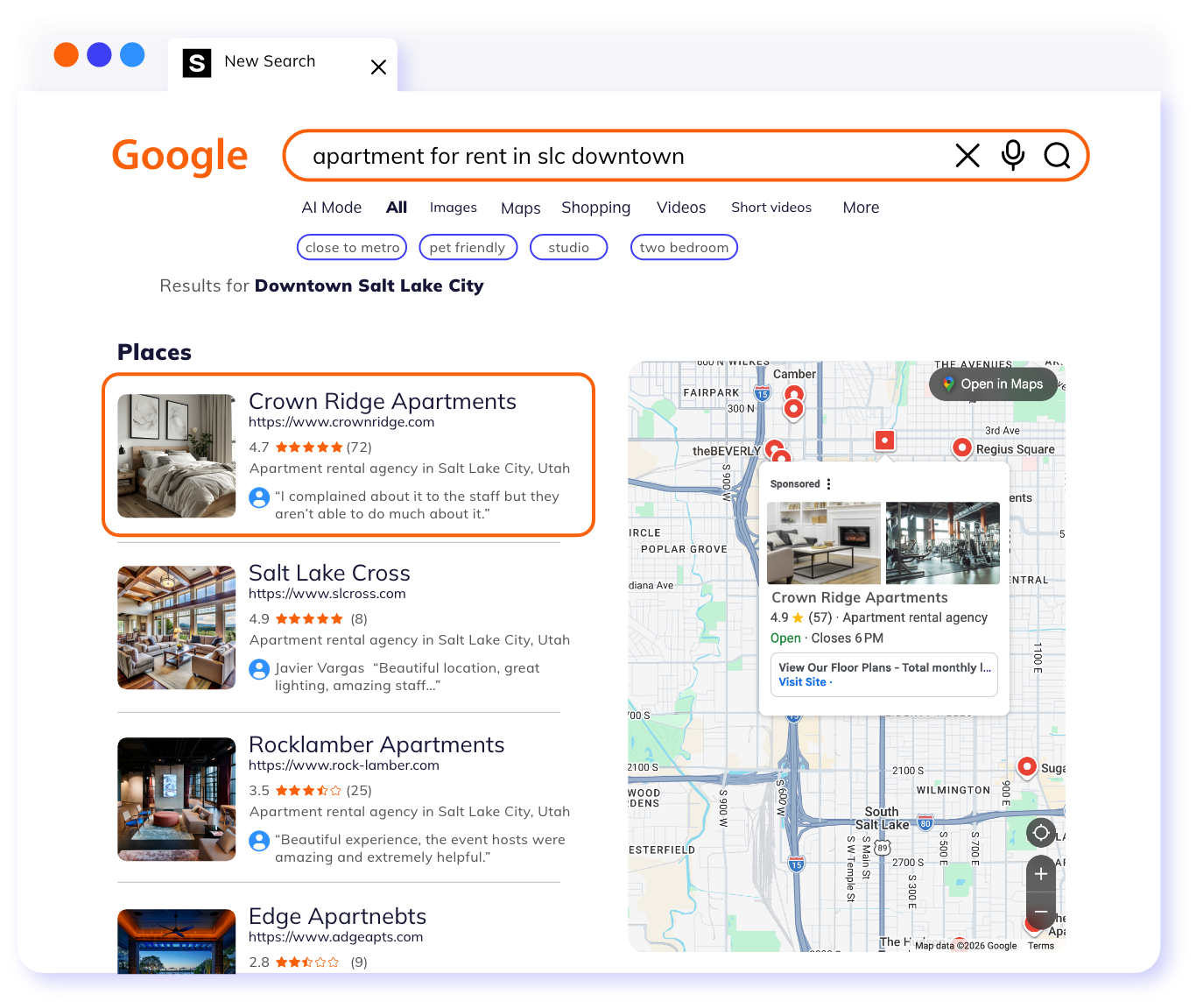Open the Short videos tab
Screen dimensions: 1196x1008
pyautogui.click(x=771, y=208)
